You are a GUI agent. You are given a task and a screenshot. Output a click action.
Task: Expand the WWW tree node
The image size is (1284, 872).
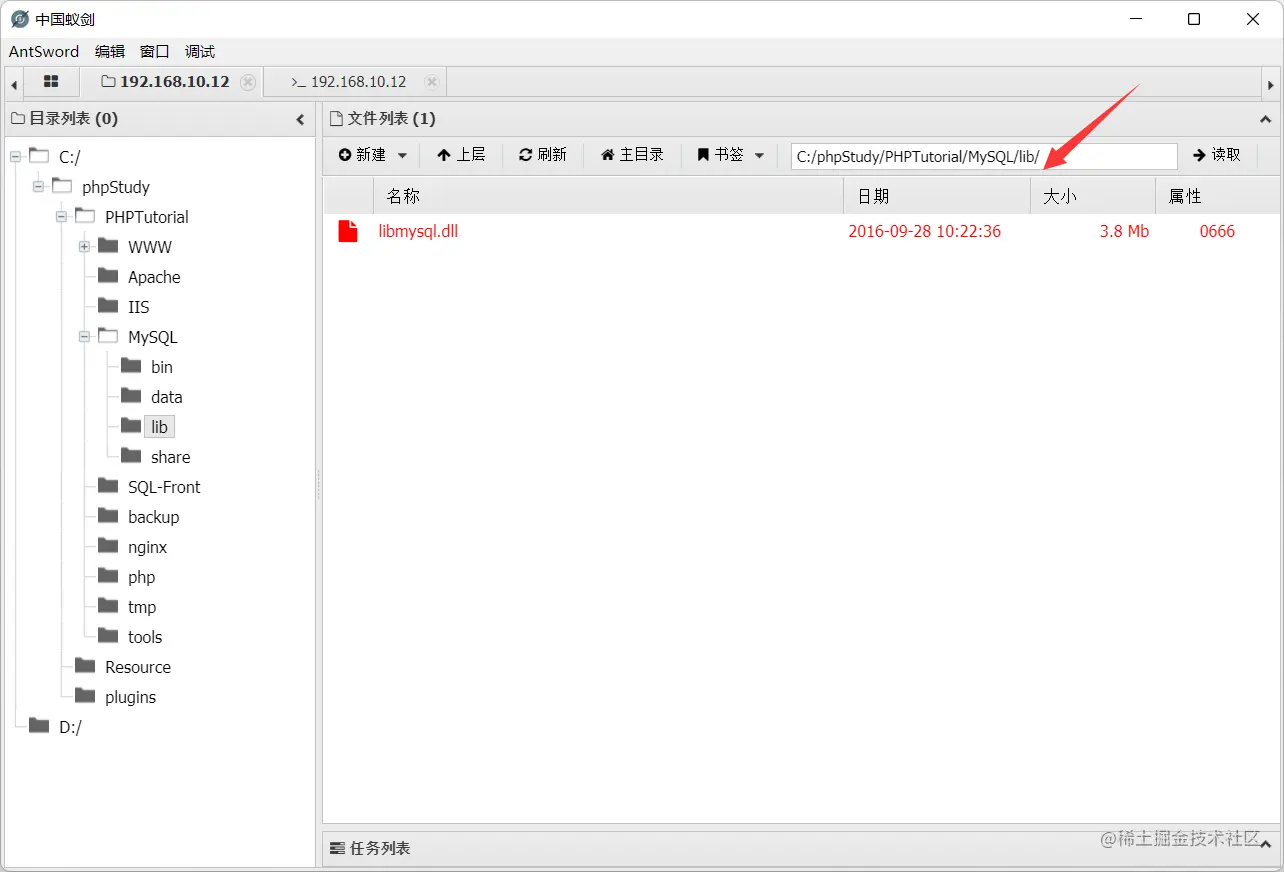(x=85, y=246)
